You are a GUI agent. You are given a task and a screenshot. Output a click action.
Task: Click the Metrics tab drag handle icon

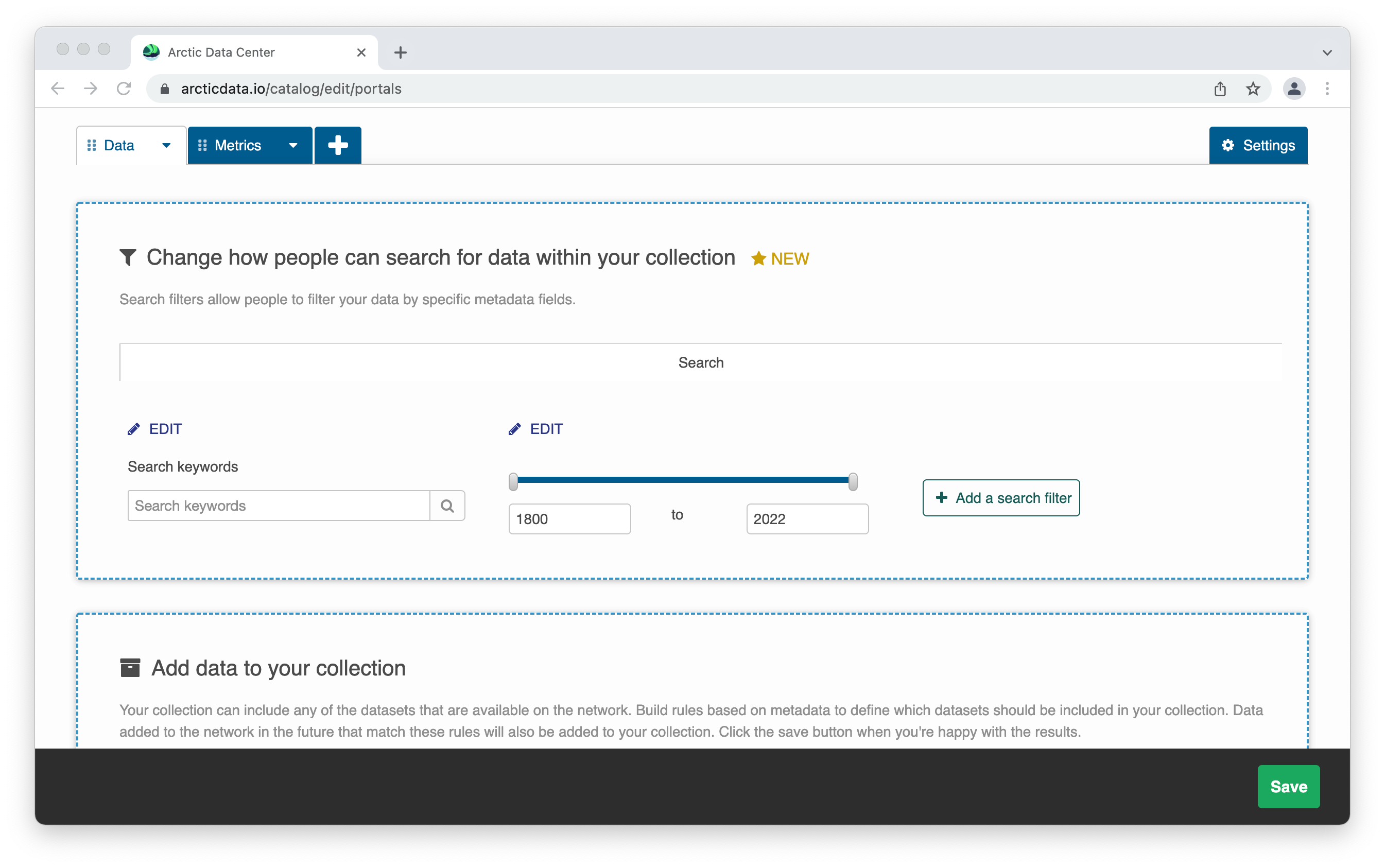[x=202, y=145]
